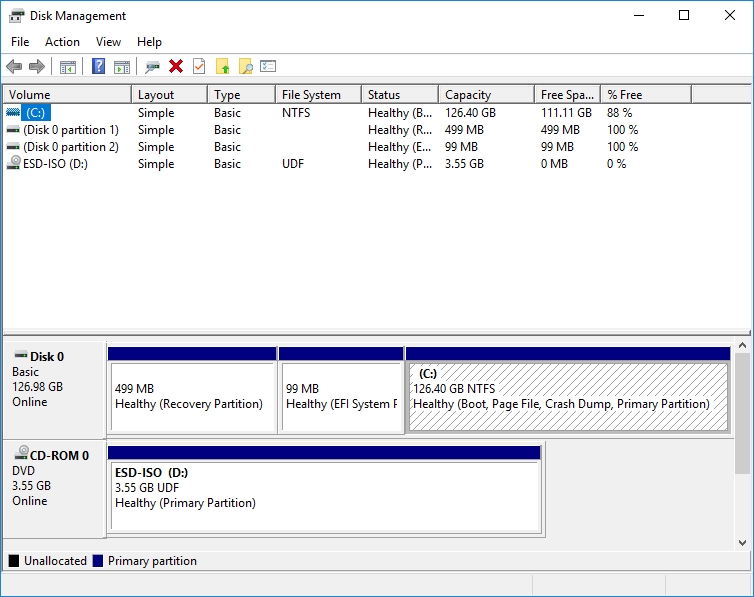Image resolution: width=754 pixels, height=597 pixels.
Task: Click the UDF file system cell
Action: [293, 164]
